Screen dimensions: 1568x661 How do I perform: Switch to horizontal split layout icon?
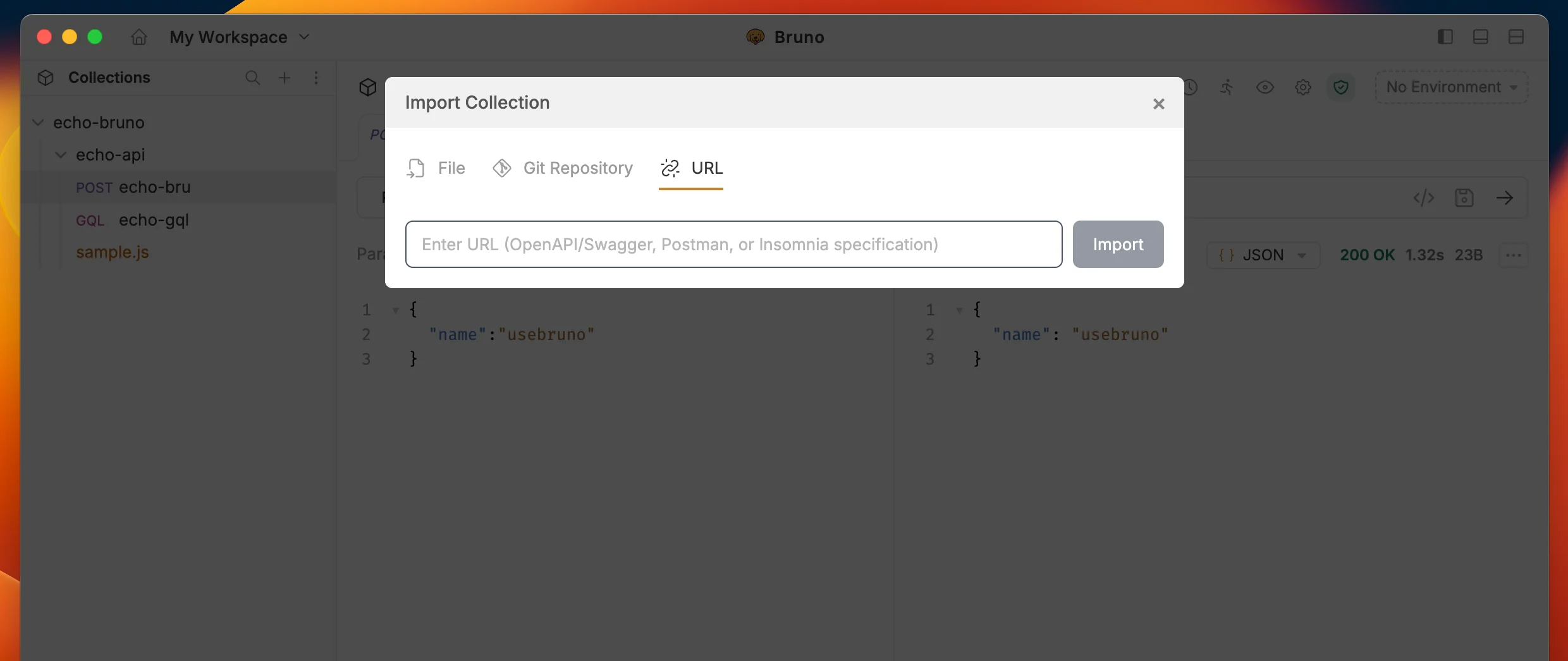[x=1516, y=37]
